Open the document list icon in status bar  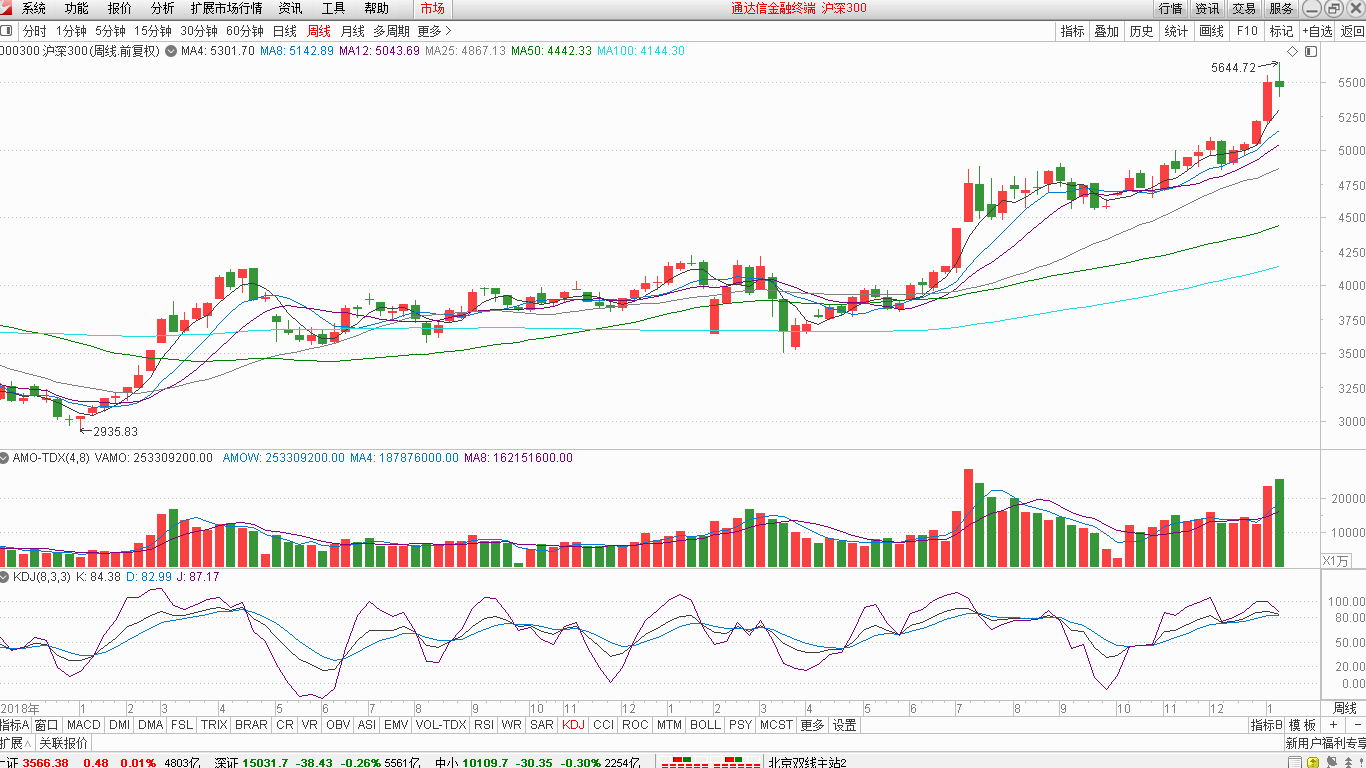click(x=1295, y=762)
